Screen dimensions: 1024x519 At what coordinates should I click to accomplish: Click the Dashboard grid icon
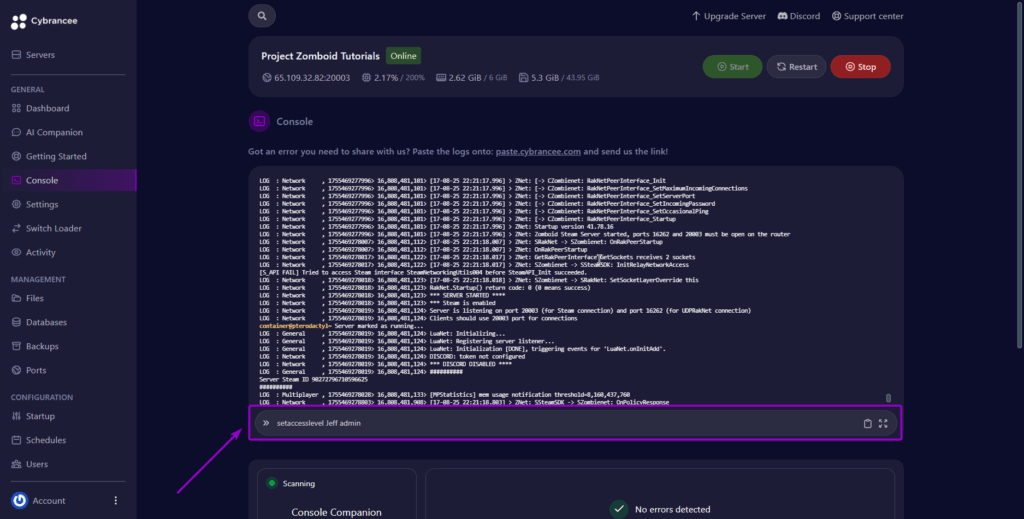click(x=16, y=108)
